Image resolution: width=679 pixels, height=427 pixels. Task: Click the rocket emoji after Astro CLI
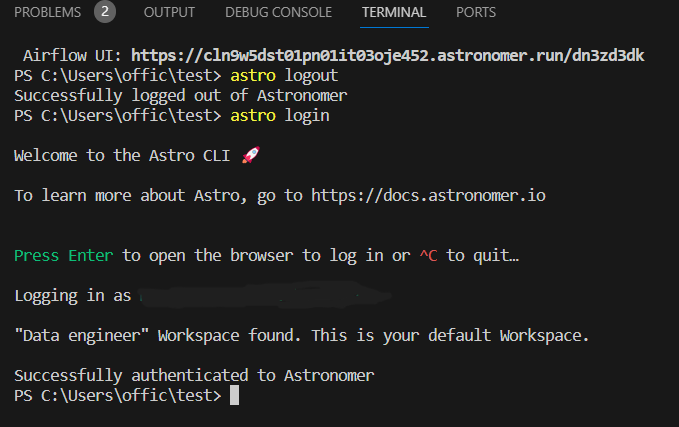click(251, 155)
